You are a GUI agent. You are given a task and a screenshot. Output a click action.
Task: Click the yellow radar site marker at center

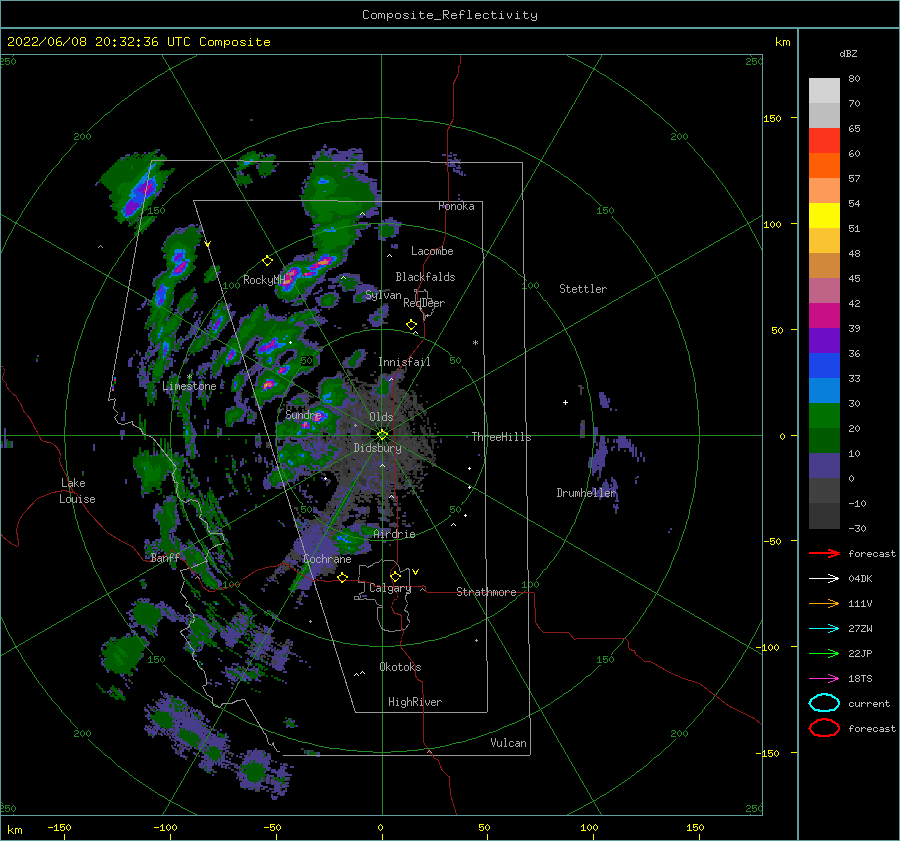(382, 435)
